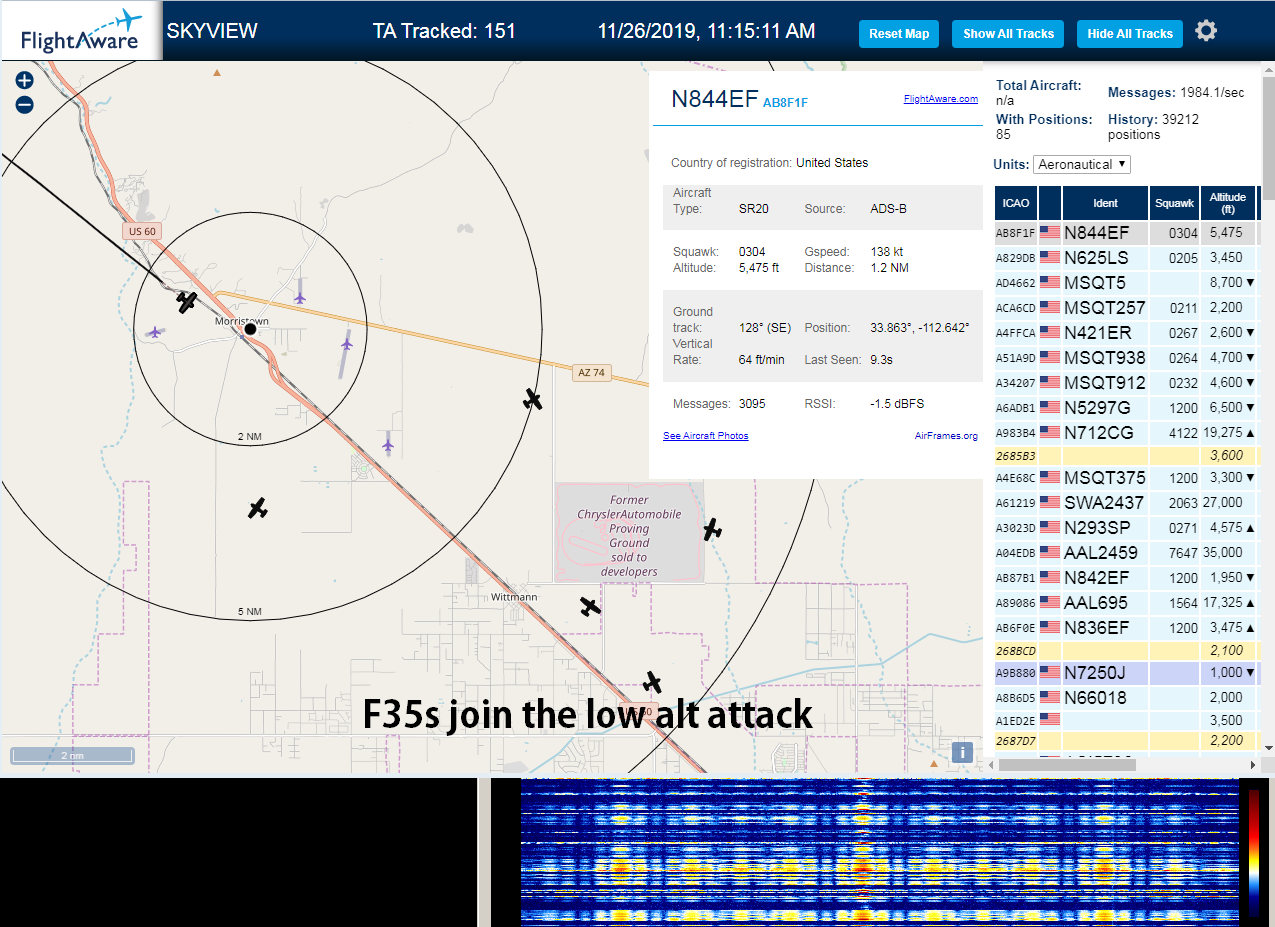Select the black aircraft icon near AZ 74
Screen dimensions: 1275x927
point(533,400)
